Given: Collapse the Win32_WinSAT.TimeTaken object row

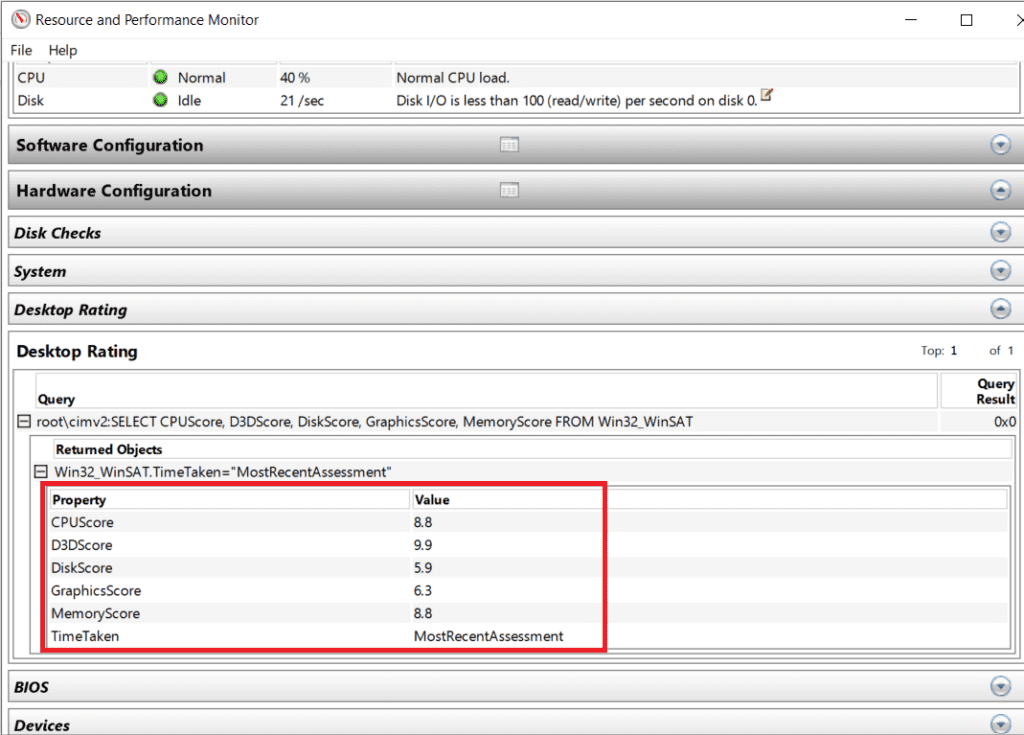Looking at the screenshot, I should pyautogui.click(x=40, y=471).
